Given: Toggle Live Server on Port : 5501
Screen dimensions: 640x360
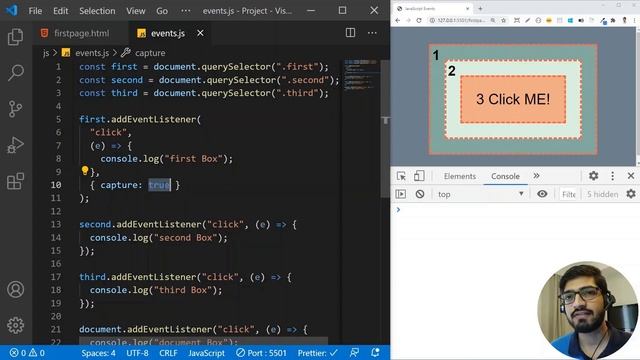Looking at the screenshot, I should click(x=261, y=353).
